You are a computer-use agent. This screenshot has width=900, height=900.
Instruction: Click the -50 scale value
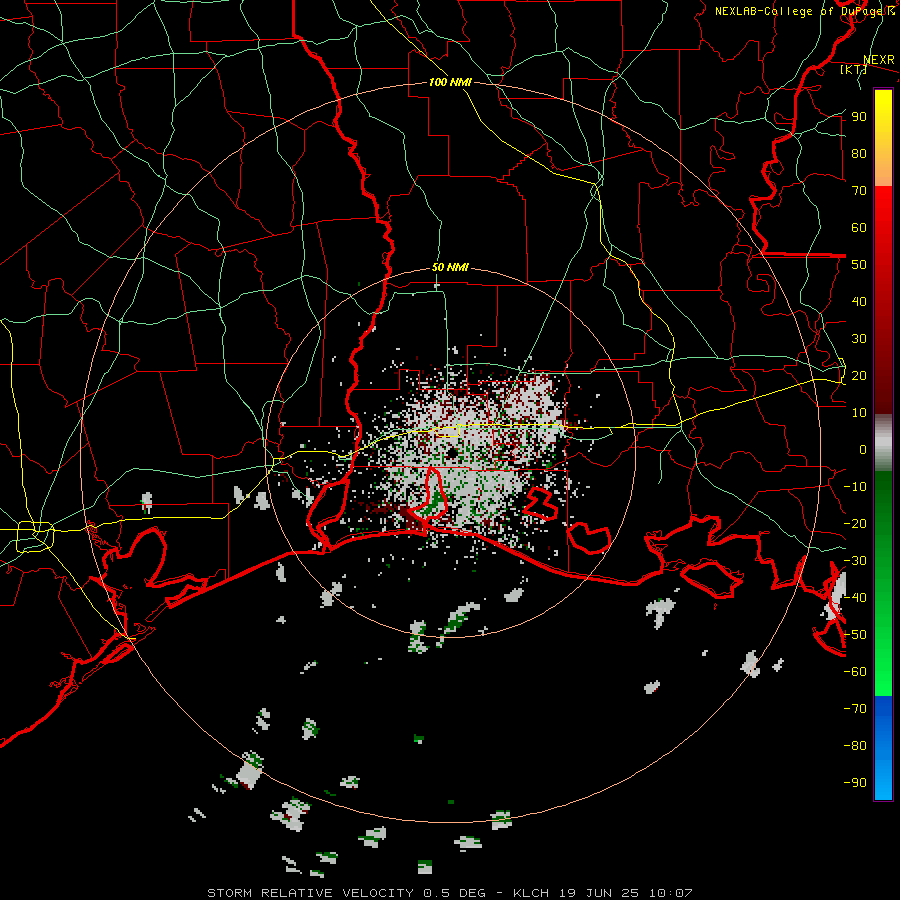855,635
